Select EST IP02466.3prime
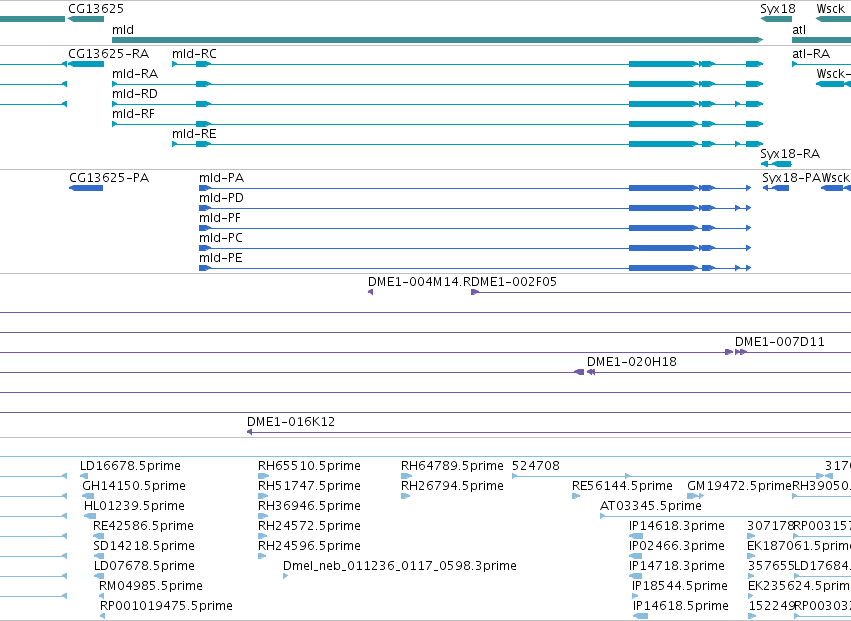This screenshot has height=621, width=851. click(677, 546)
